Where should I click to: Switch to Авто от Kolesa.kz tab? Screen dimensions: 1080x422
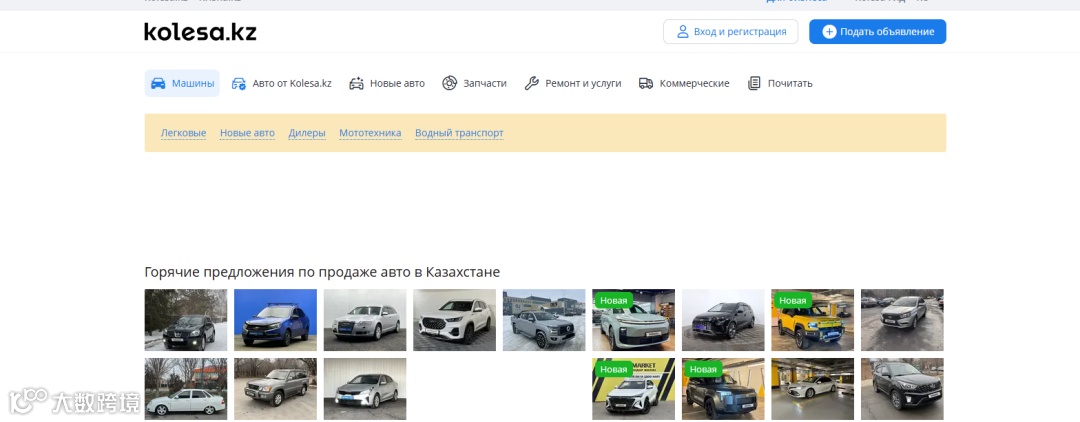point(281,83)
